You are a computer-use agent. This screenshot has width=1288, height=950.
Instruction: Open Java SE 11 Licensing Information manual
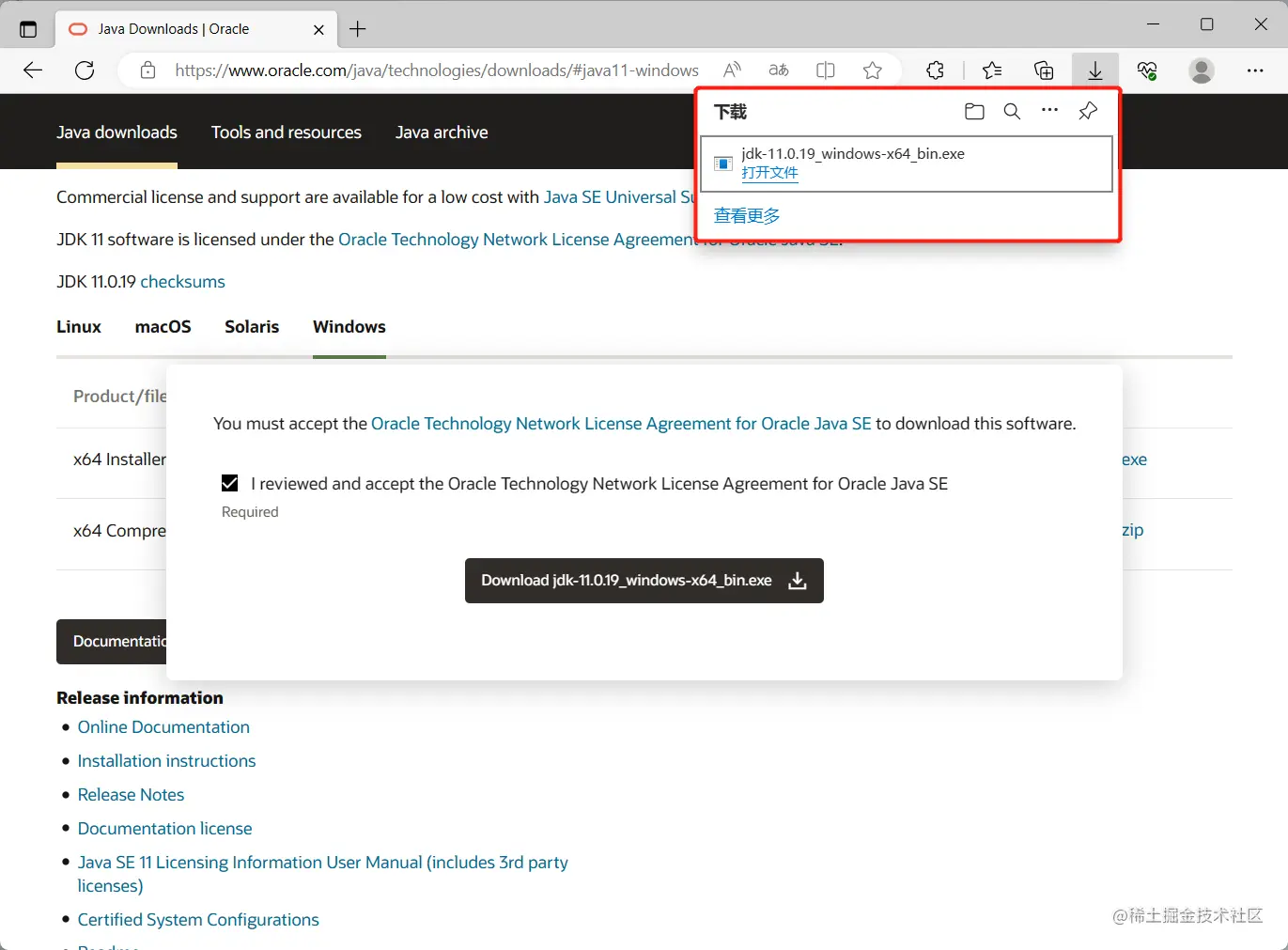tap(322, 874)
